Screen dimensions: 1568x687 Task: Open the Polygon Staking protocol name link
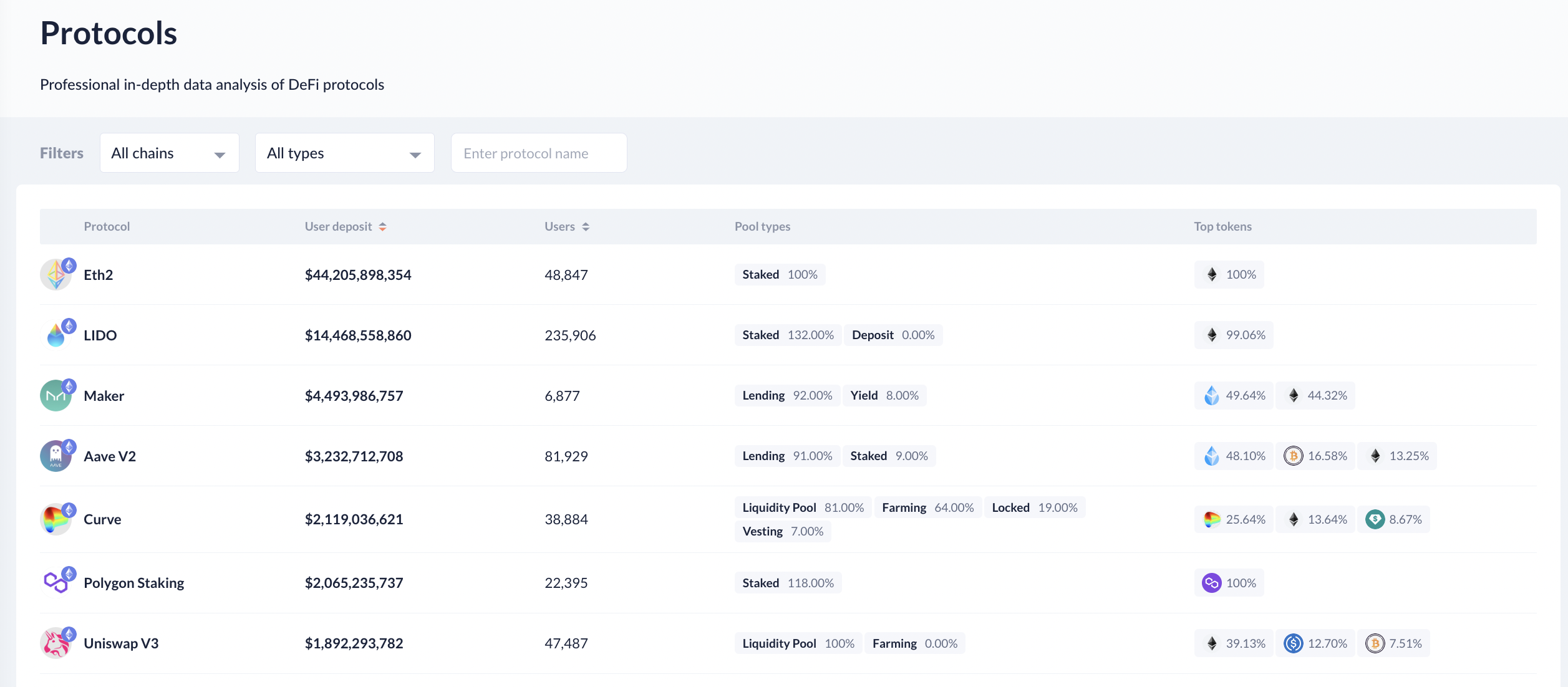click(134, 583)
